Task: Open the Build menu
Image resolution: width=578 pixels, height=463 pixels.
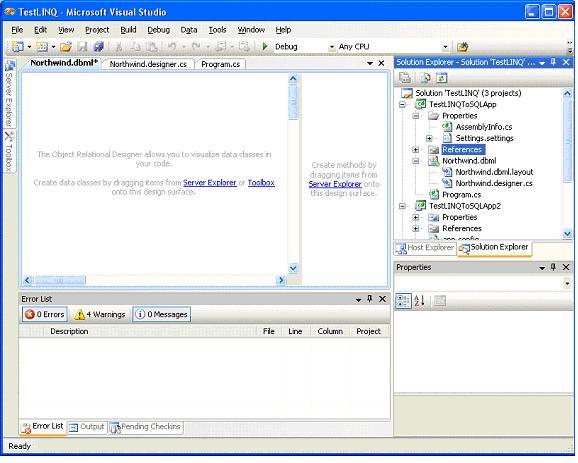Action: tap(128, 30)
